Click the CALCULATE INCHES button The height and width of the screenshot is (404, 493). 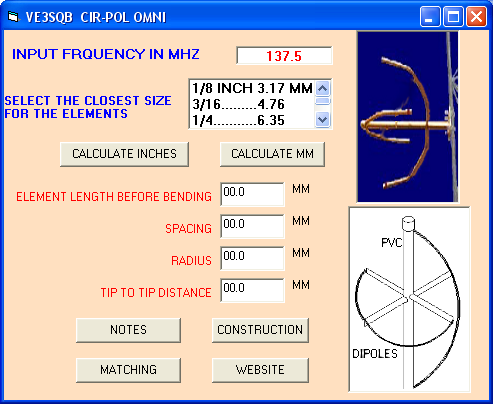124,154
